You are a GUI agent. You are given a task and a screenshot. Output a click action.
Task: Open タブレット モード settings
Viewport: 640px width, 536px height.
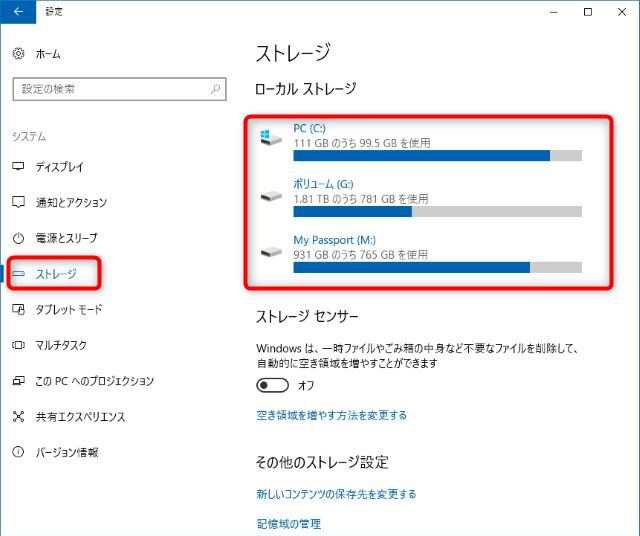tap(69, 309)
